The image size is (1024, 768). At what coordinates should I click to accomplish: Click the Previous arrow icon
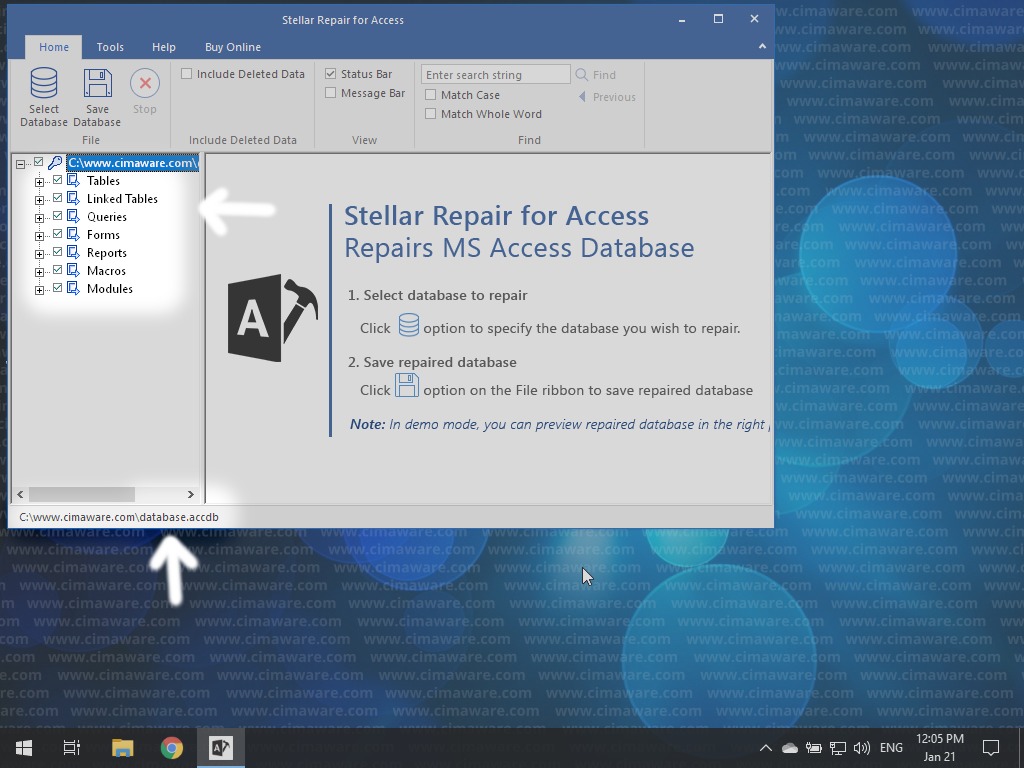[582, 97]
